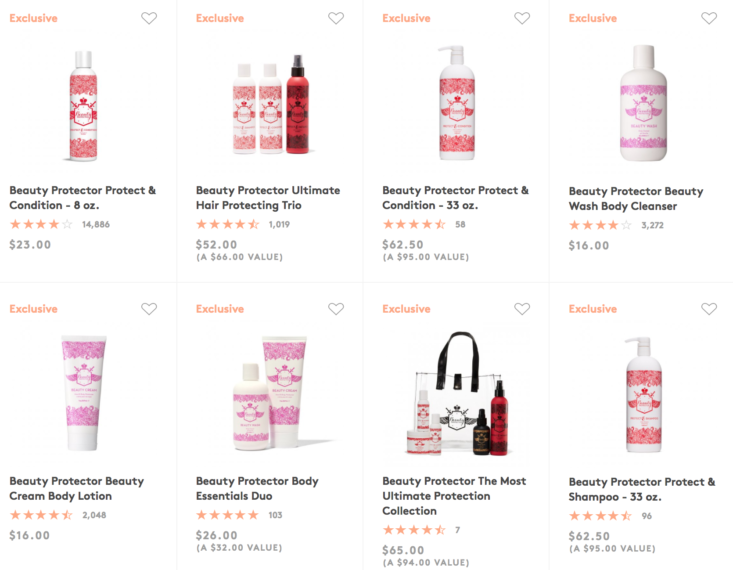Click the Body Essentials Duo 103 ratings stars
733x570 pixels.
pos(227,515)
